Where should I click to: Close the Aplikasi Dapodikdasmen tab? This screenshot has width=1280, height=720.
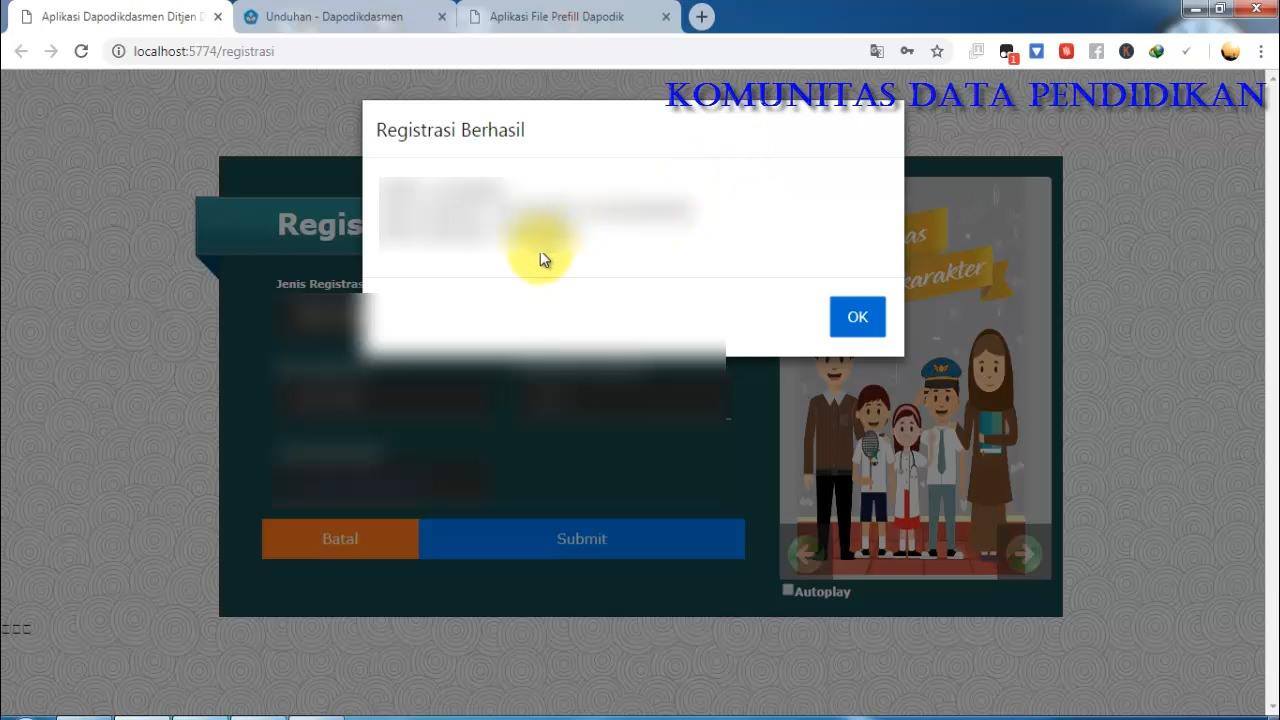(218, 17)
